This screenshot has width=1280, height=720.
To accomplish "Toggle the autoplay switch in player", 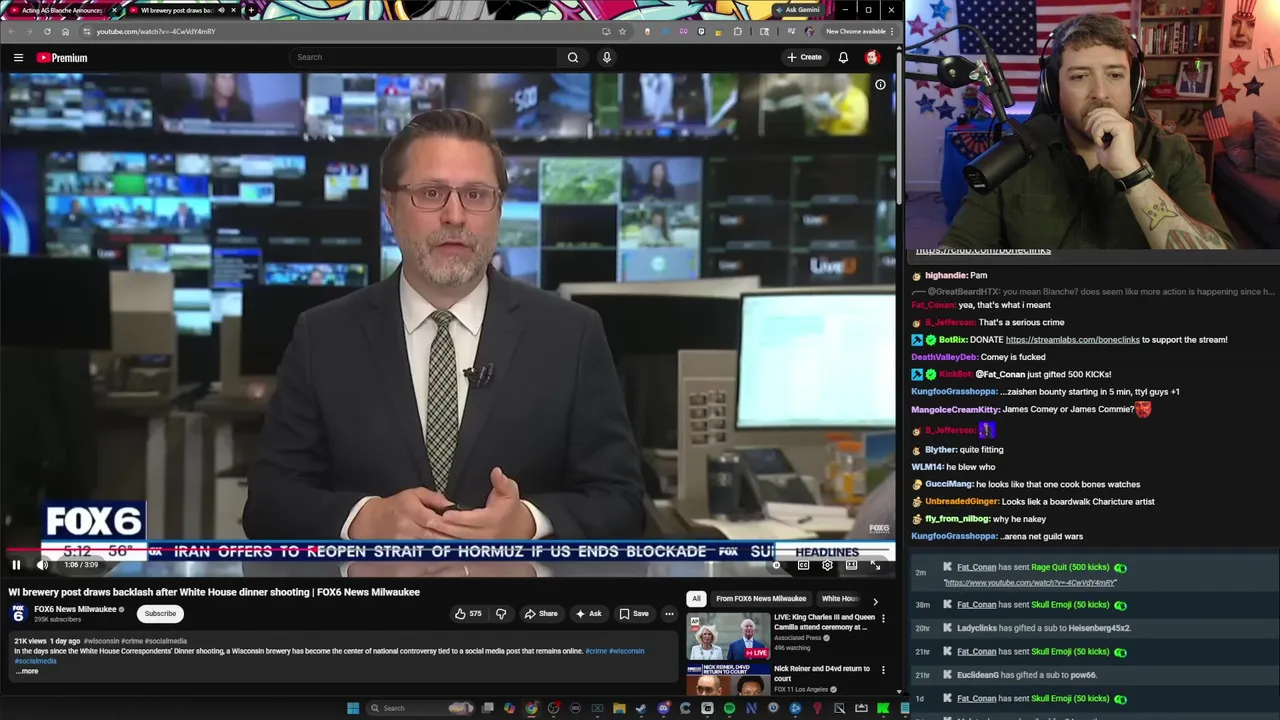I will [777, 565].
